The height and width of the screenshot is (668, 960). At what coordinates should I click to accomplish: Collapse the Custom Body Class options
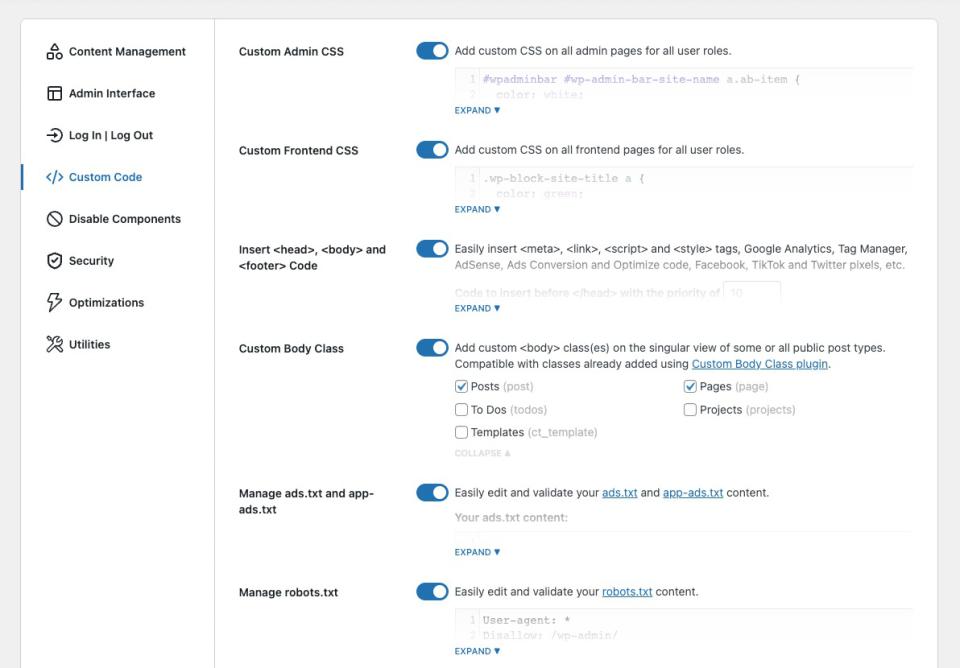pos(482,454)
